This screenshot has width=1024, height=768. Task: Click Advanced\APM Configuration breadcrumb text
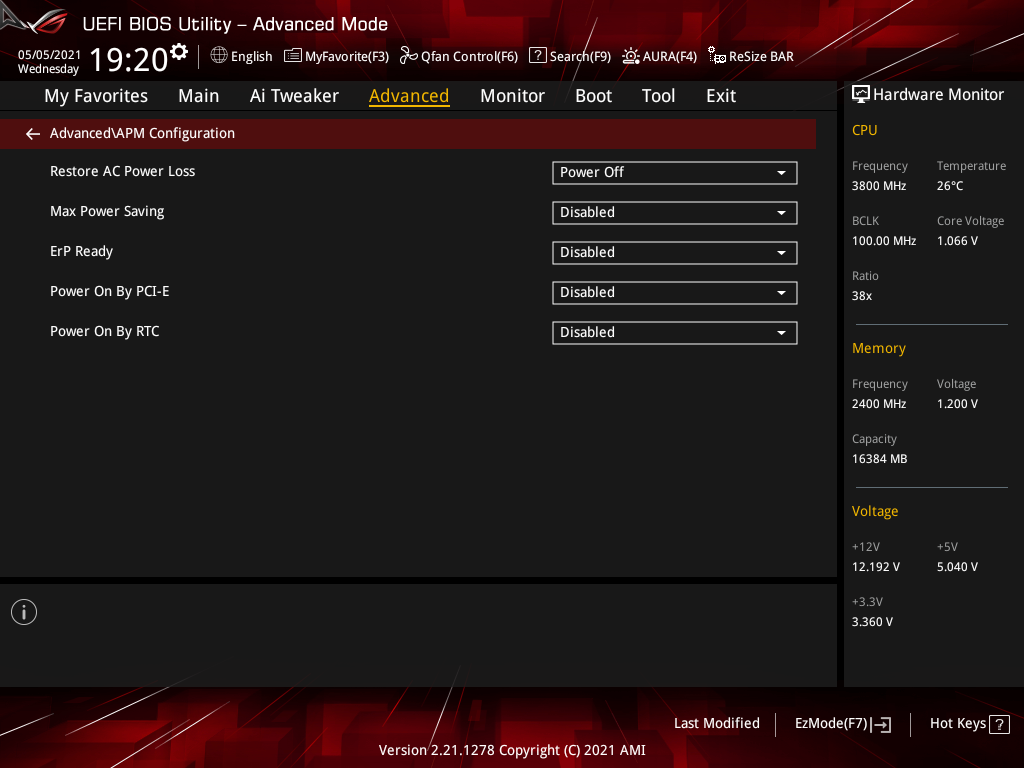click(142, 133)
